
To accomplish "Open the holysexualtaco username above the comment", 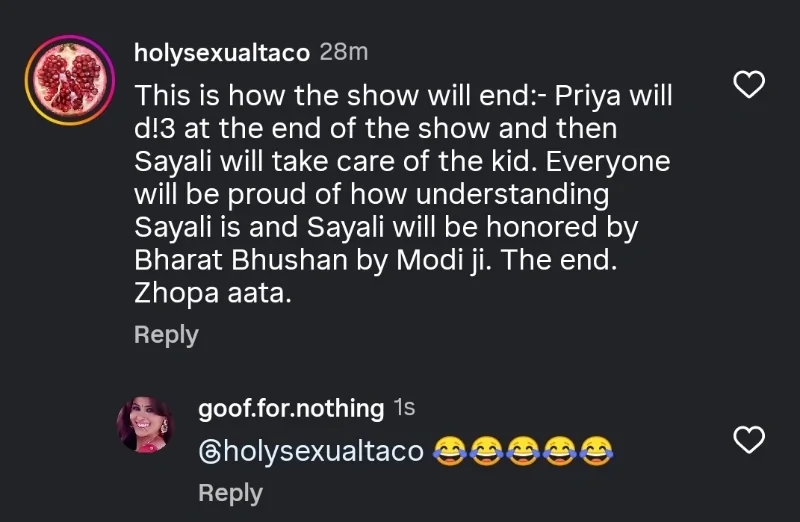I will tap(222, 53).
